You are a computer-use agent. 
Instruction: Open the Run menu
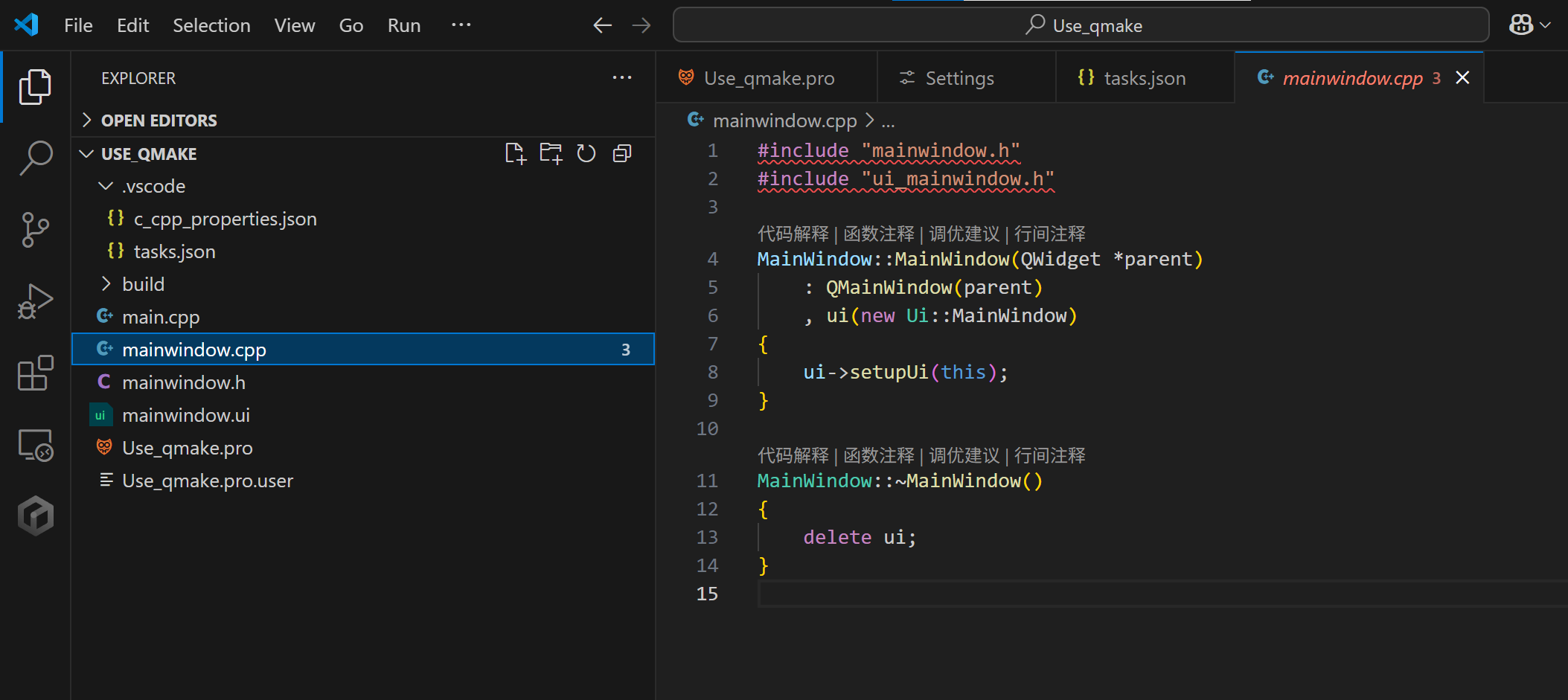[x=403, y=25]
